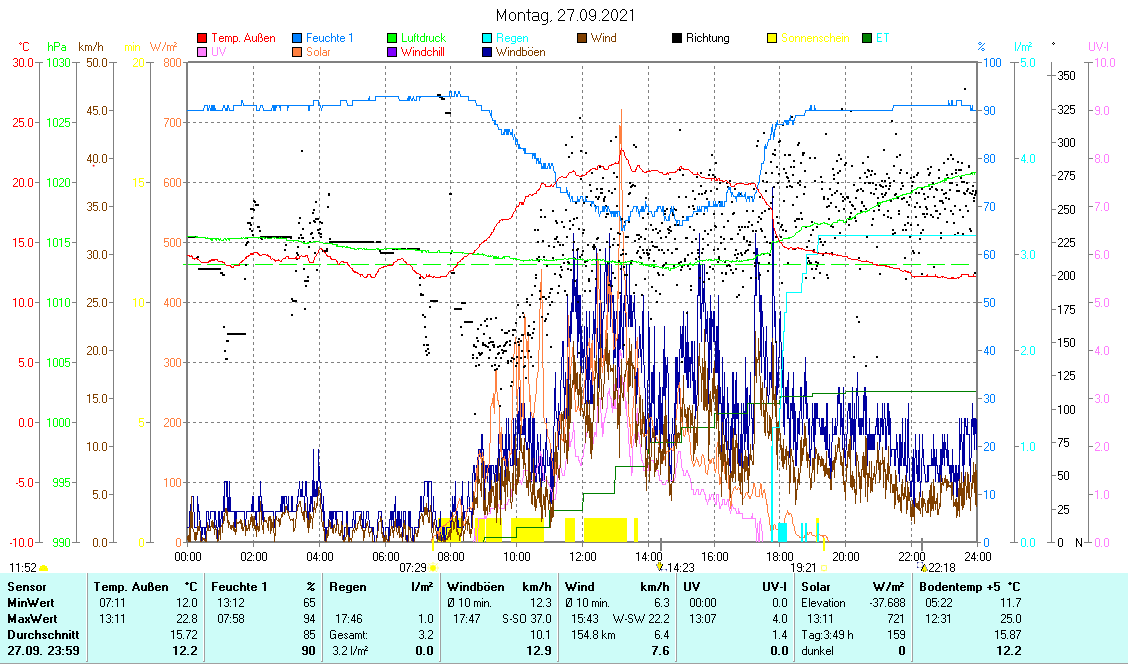Click the orange Solar legend square
Screen dimensions: 1128x664
299,52
